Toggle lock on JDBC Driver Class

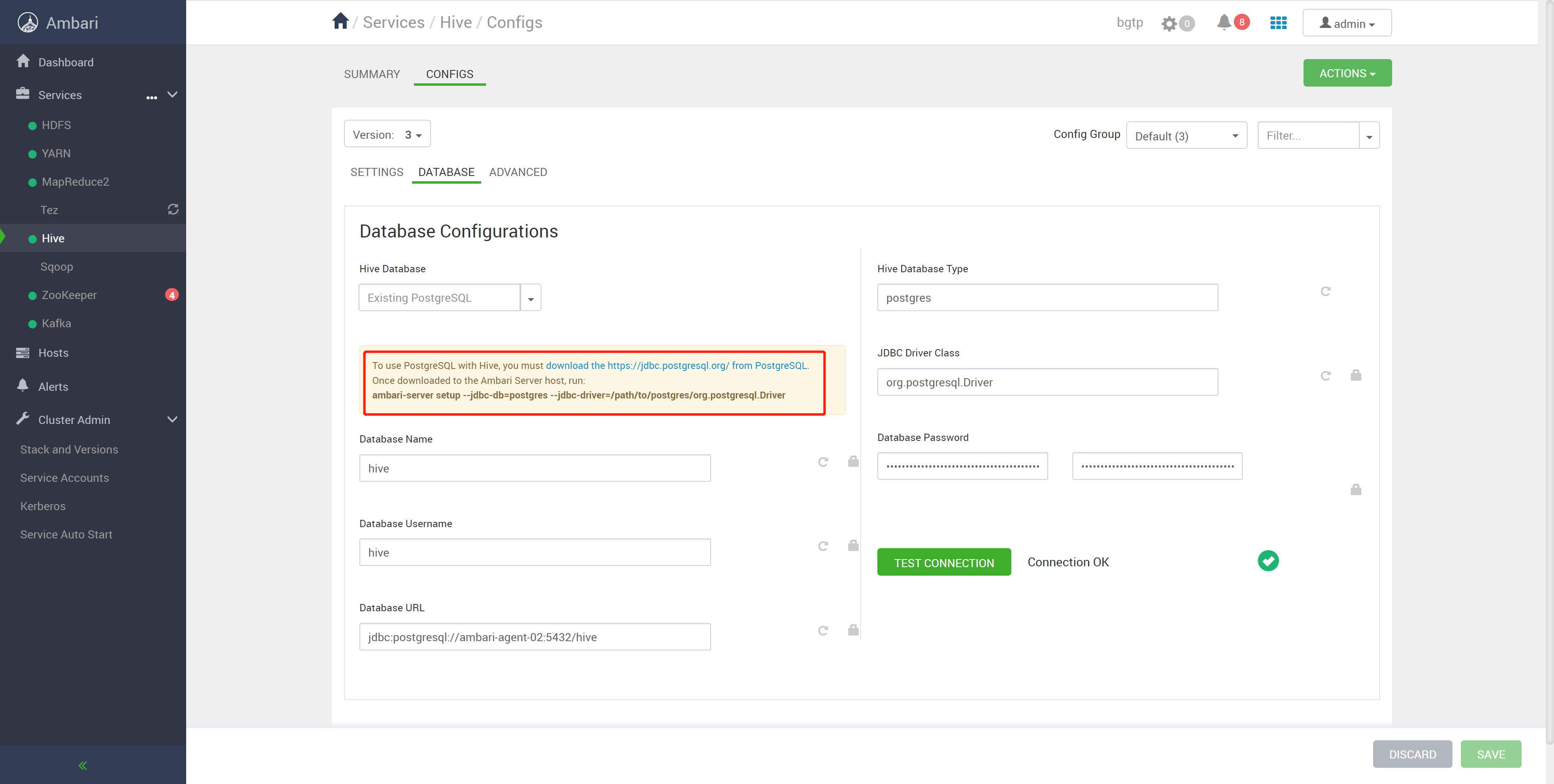tap(1356, 375)
